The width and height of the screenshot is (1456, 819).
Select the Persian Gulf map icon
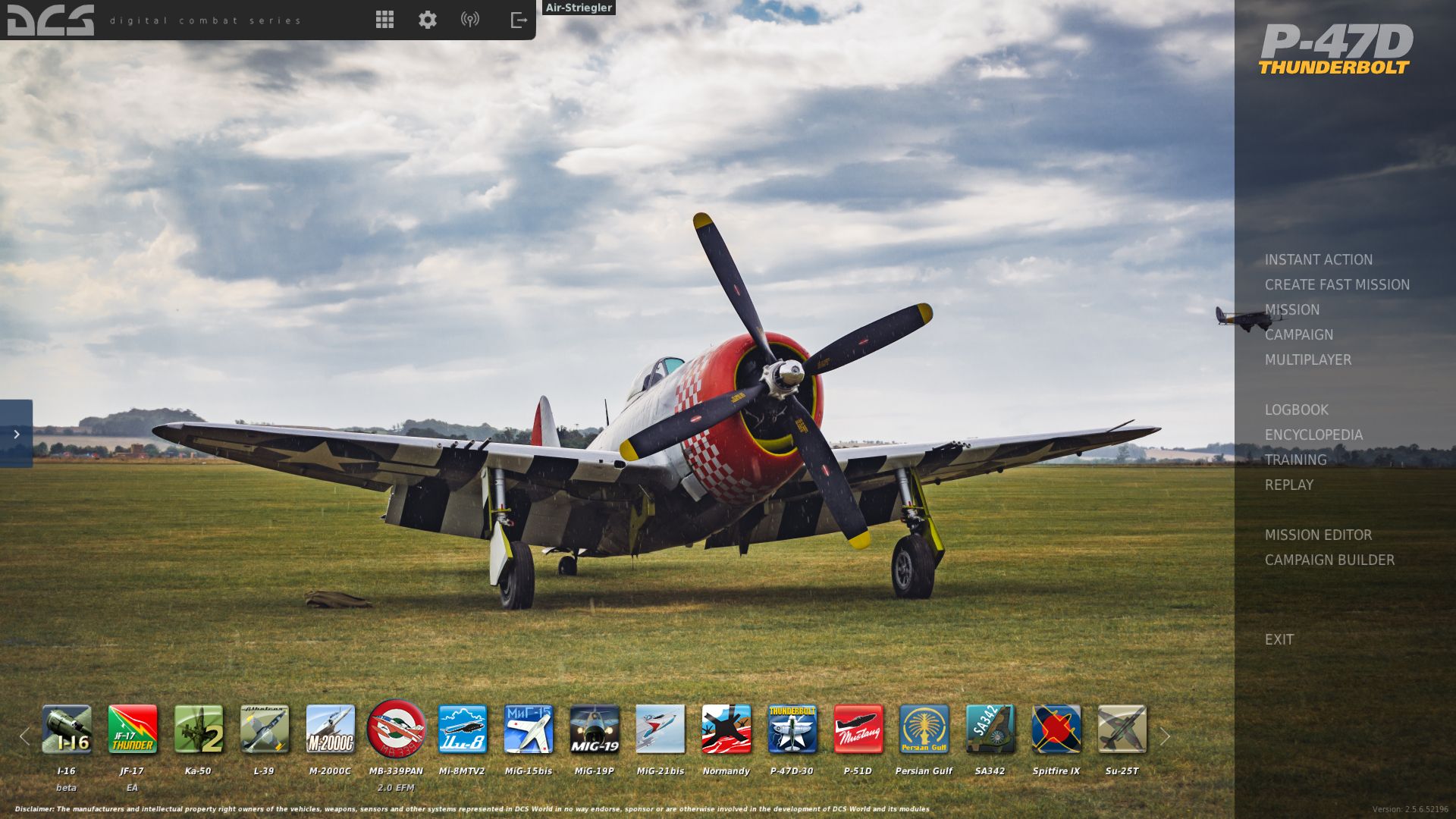(924, 729)
